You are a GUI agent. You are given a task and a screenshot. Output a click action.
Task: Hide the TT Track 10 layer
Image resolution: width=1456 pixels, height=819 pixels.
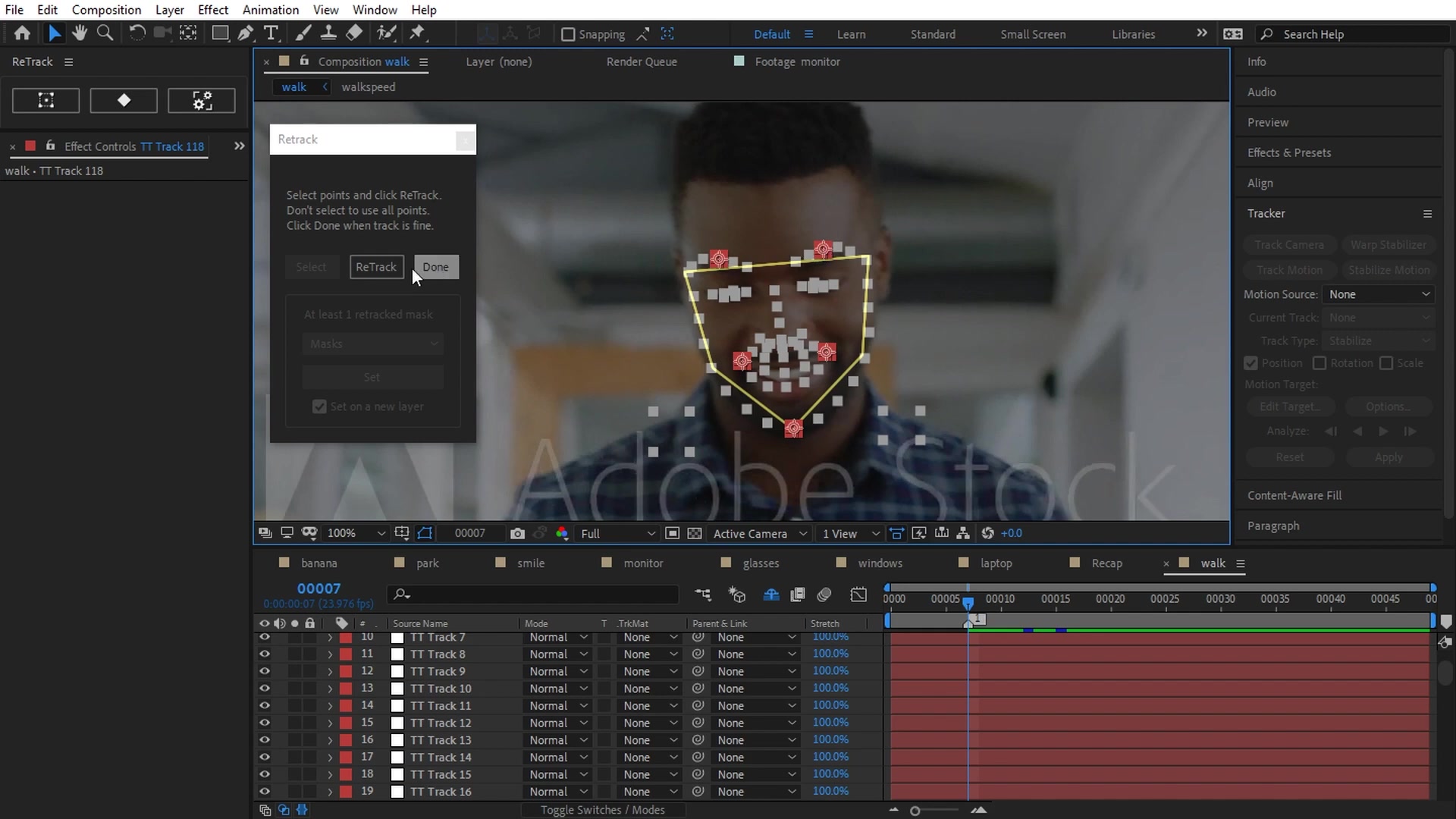[x=264, y=689]
